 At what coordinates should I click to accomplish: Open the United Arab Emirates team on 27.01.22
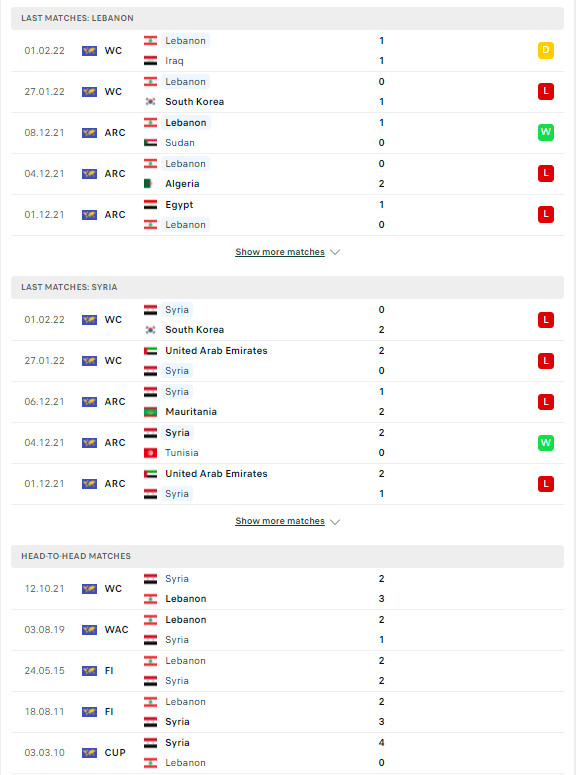coord(216,351)
